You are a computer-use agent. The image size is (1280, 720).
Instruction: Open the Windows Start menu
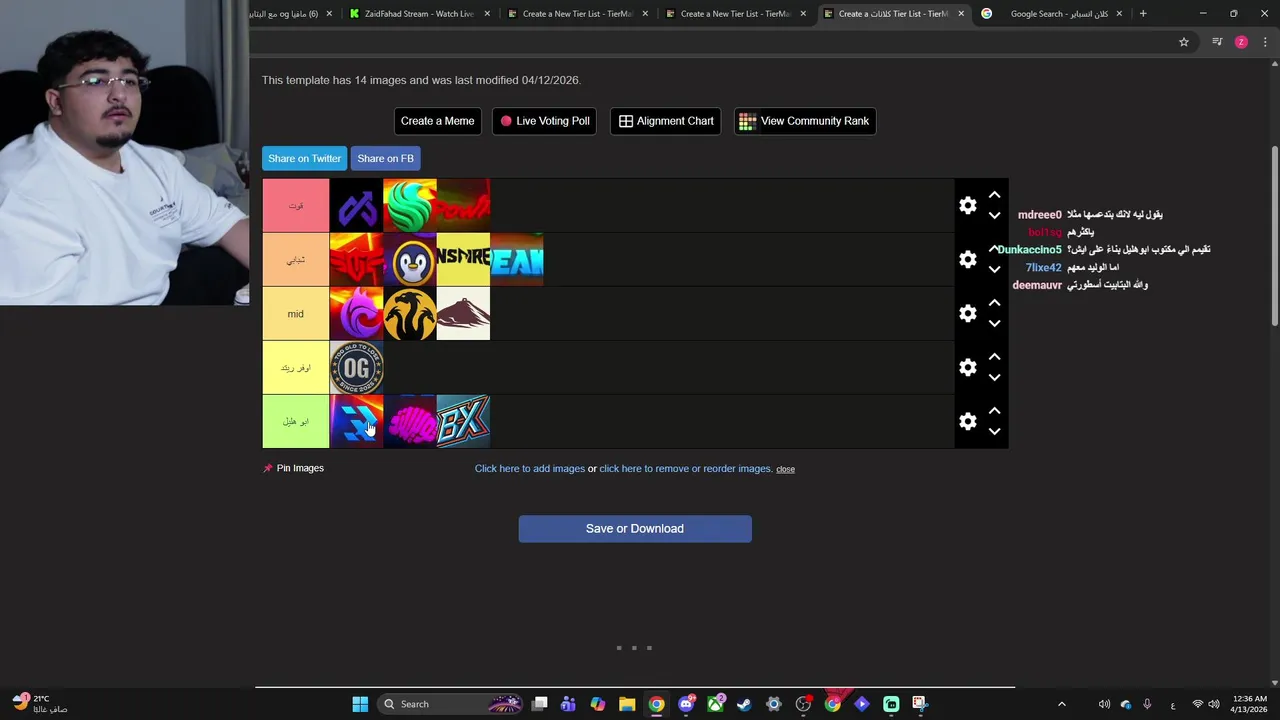360,704
